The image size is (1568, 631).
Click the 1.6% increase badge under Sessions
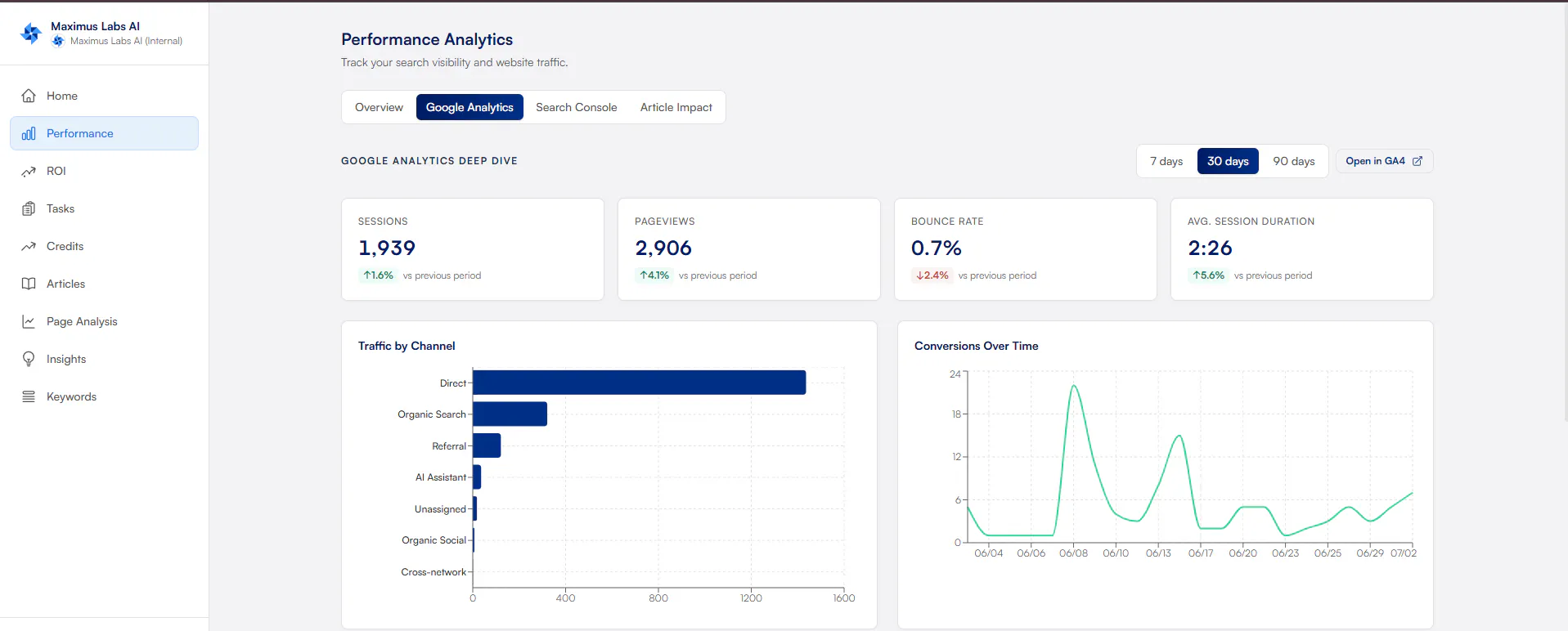(x=379, y=275)
